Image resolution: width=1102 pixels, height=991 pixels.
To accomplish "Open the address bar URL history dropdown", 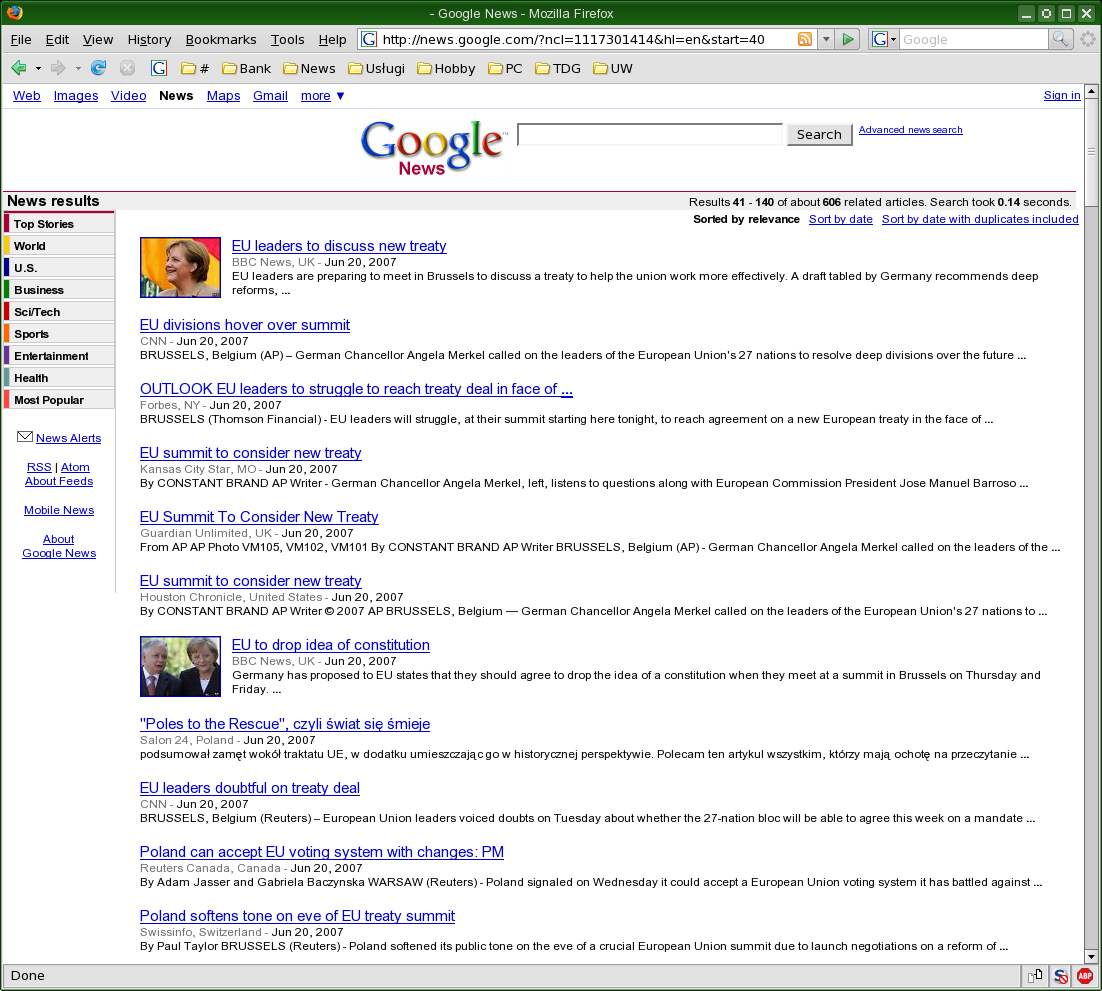I will 825,40.
